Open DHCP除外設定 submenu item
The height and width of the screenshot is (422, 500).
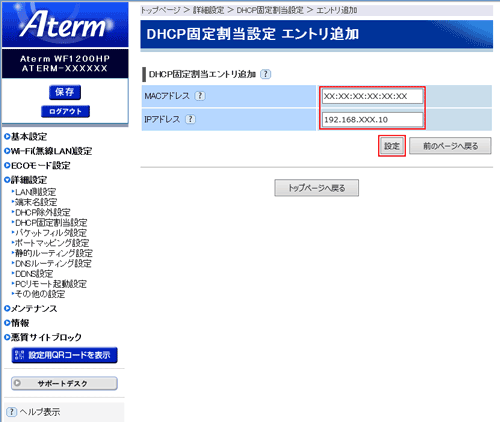pos(41,212)
